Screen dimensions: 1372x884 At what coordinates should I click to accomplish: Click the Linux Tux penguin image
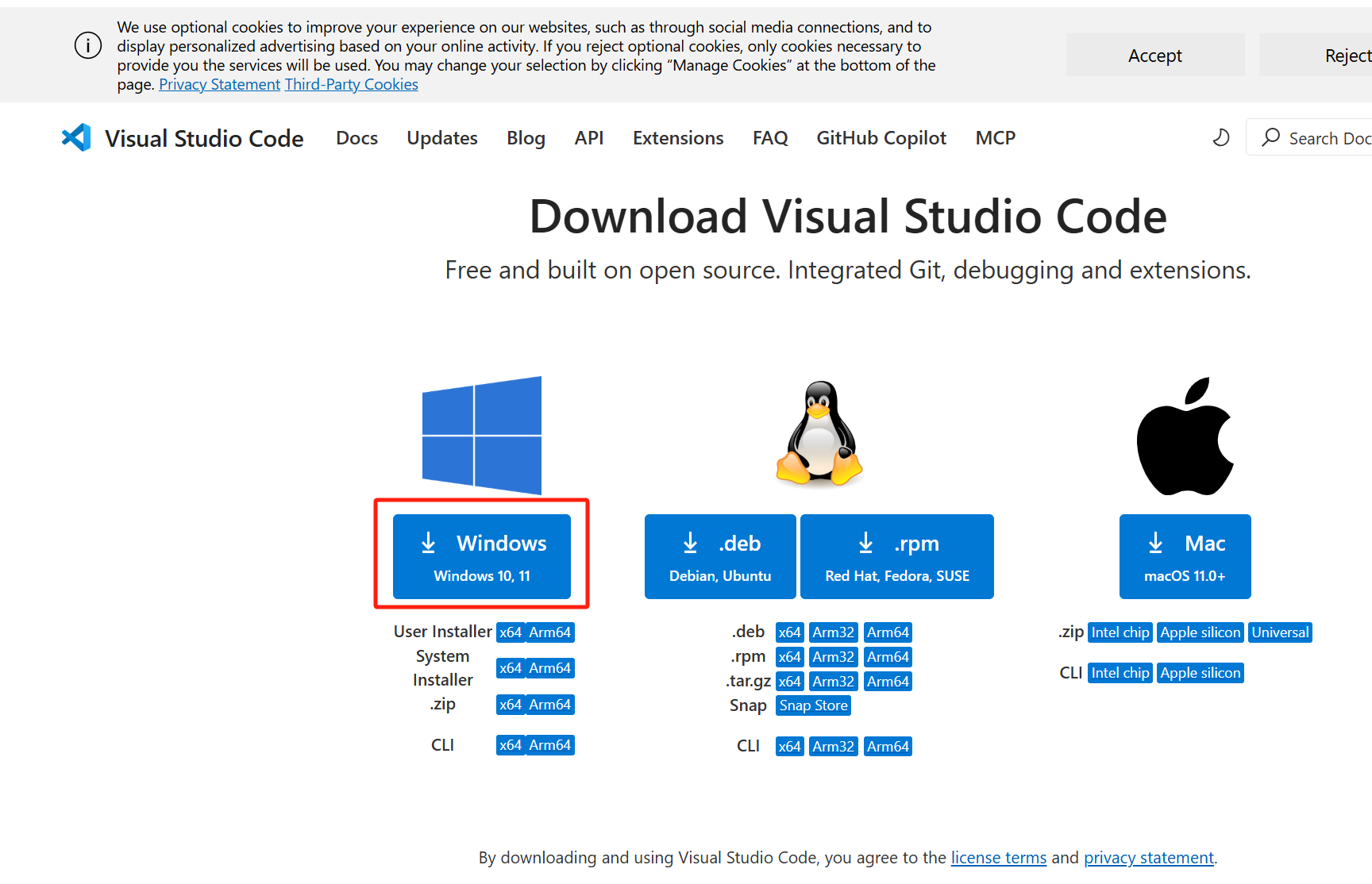(x=819, y=432)
